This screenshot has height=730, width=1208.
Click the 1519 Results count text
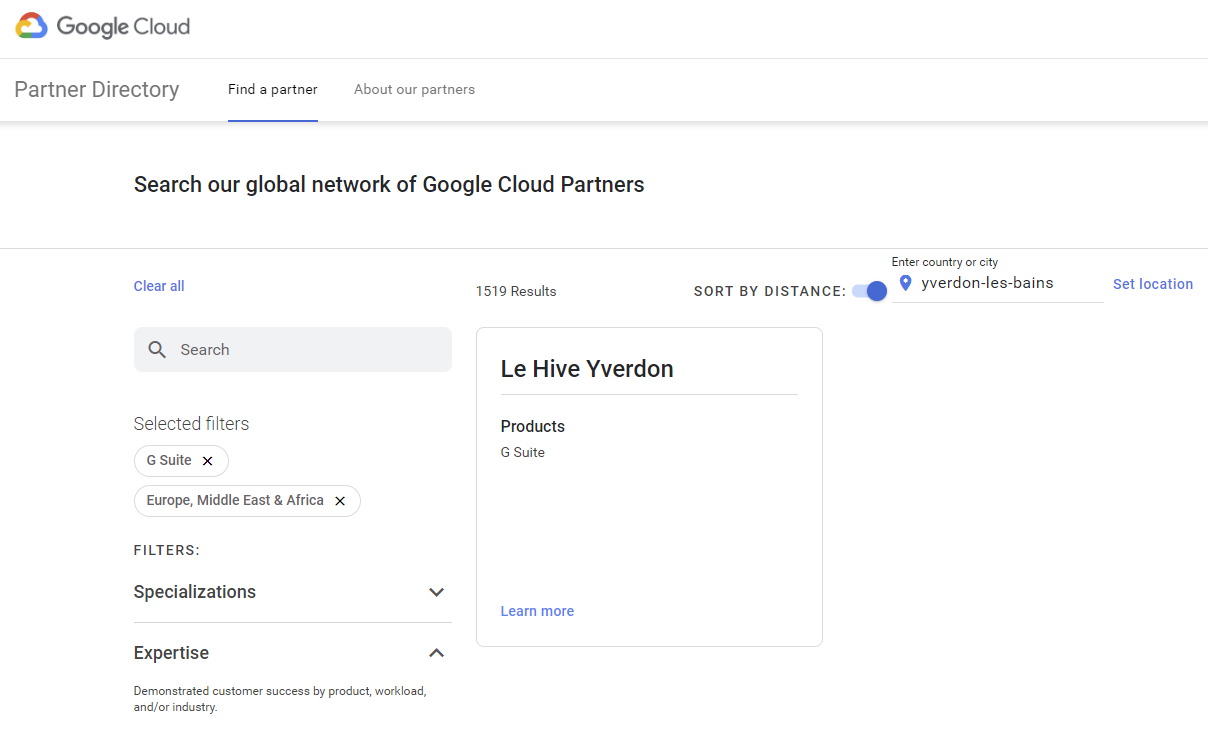pos(516,292)
